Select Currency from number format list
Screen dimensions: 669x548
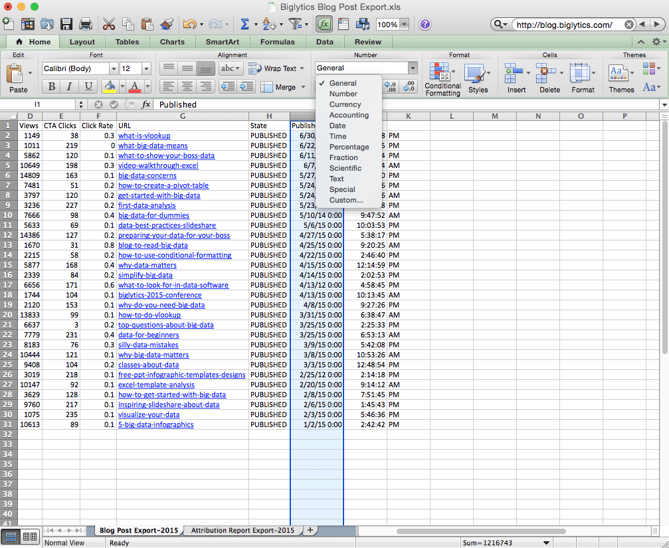345,104
